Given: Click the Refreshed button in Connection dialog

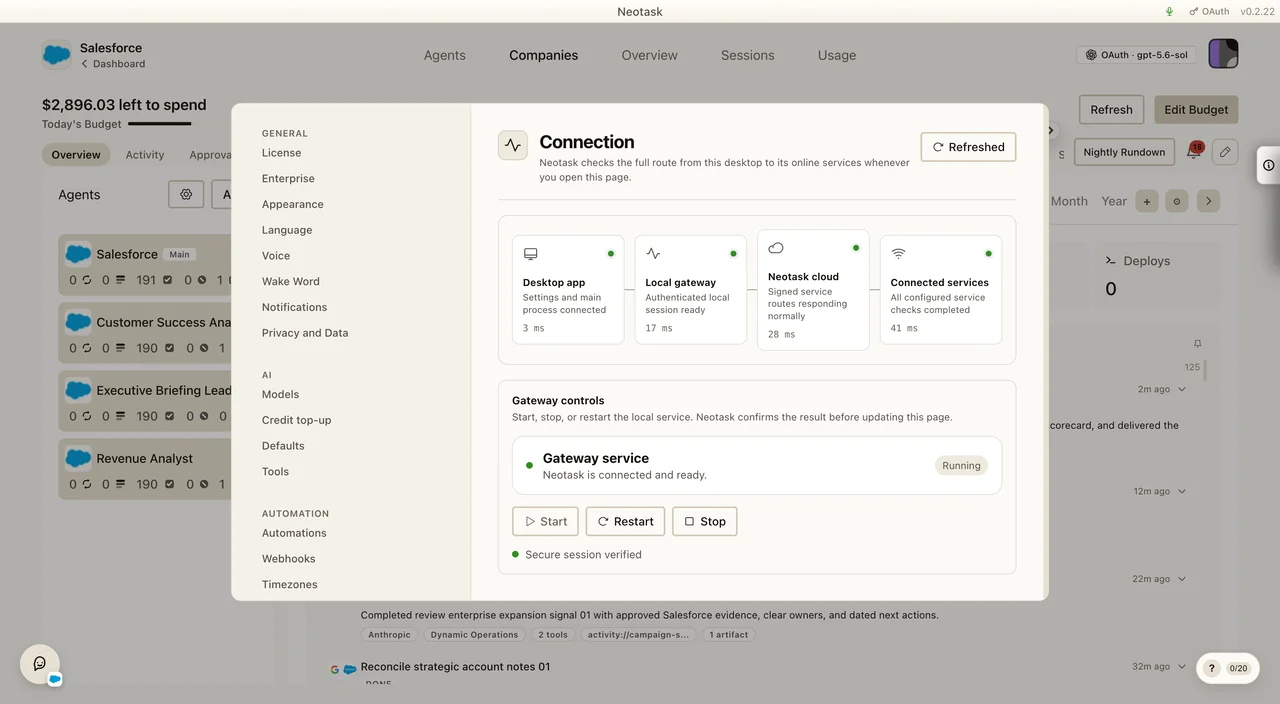Looking at the screenshot, I should [968, 147].
